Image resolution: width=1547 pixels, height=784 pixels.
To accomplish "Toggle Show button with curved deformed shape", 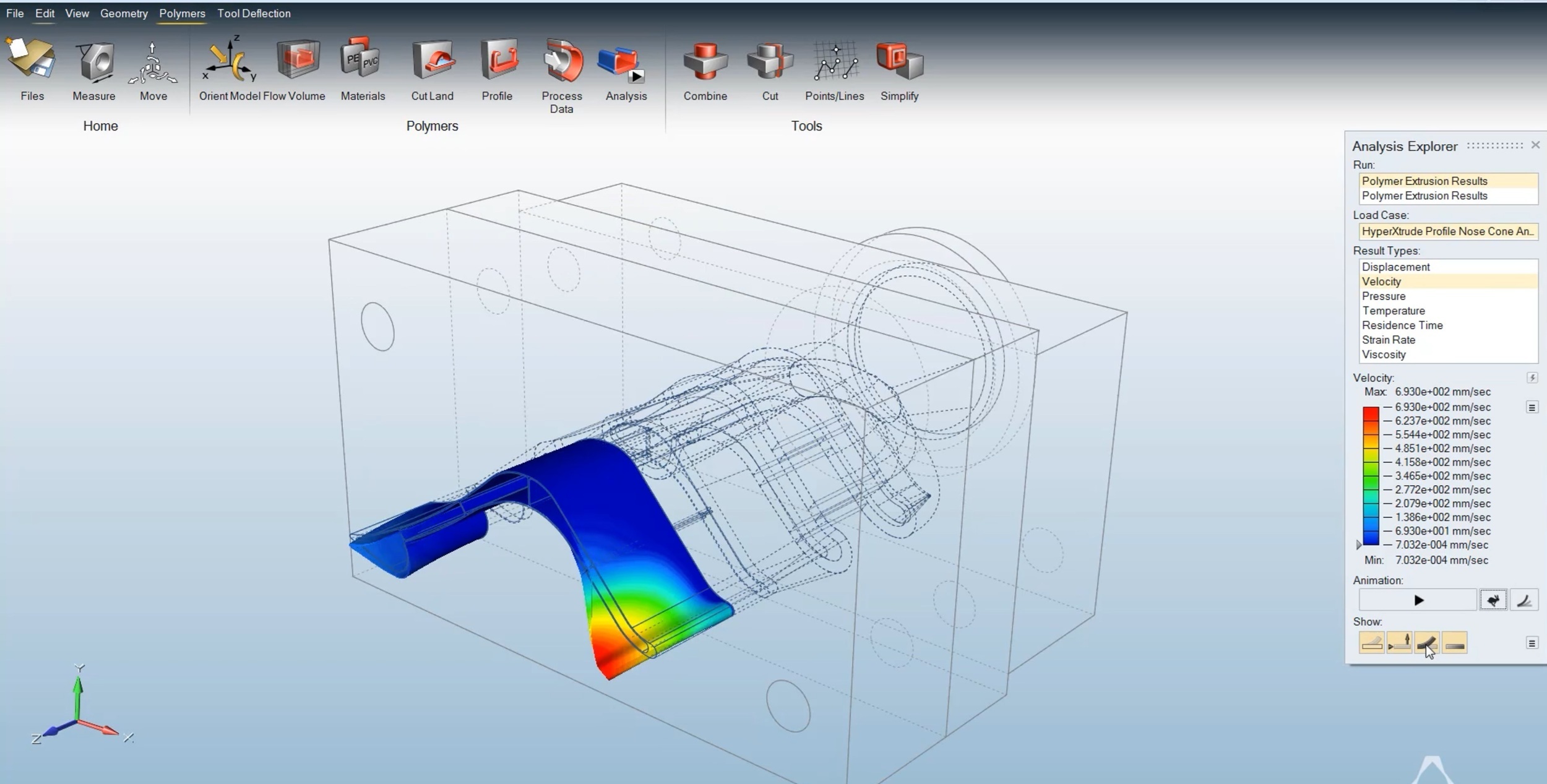I will coord(1426,644).
